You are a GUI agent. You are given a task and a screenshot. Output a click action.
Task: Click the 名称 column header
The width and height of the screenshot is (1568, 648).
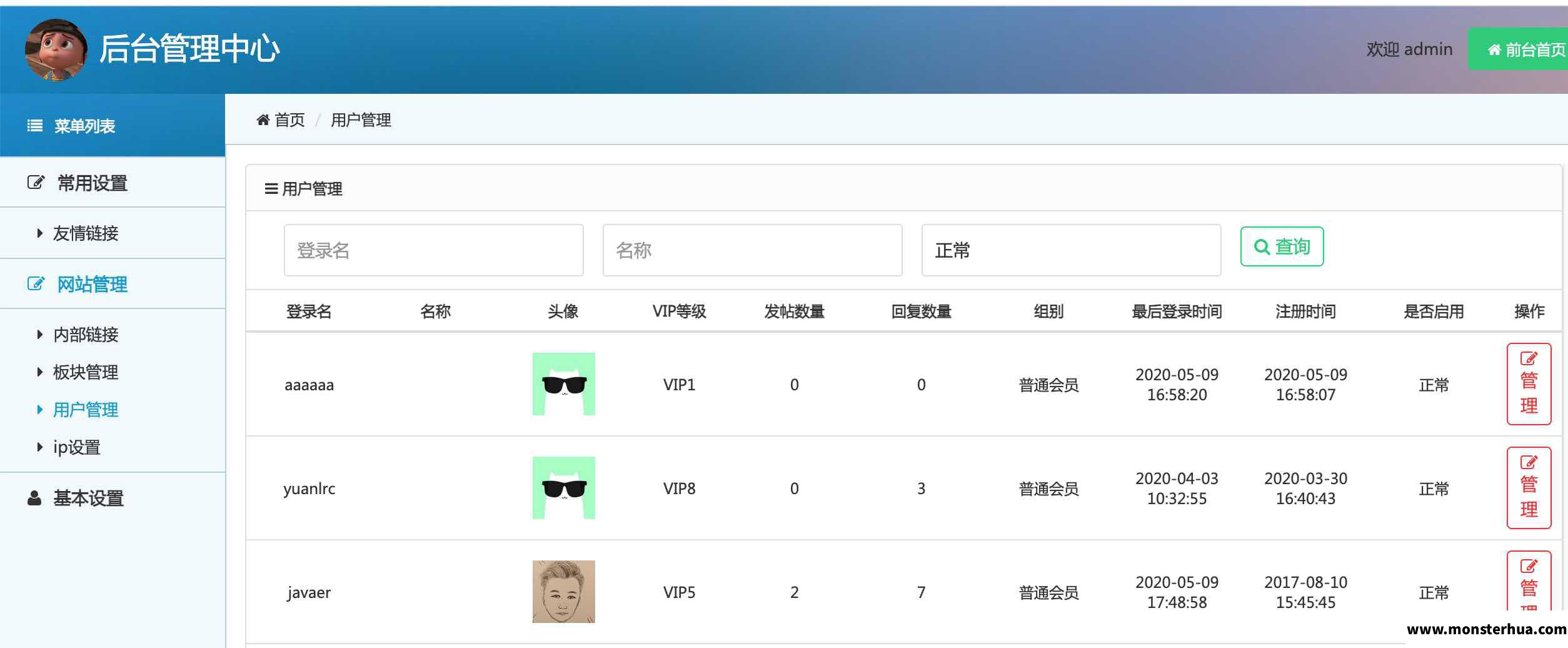(436, 311)
